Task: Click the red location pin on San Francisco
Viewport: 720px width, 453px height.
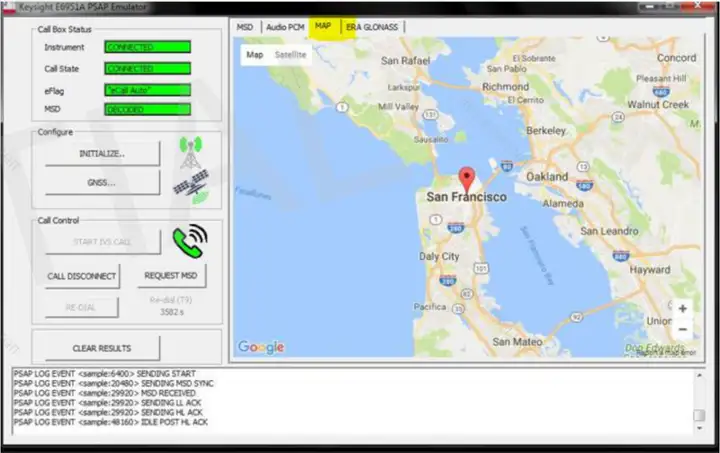Action: coord(467,180)
